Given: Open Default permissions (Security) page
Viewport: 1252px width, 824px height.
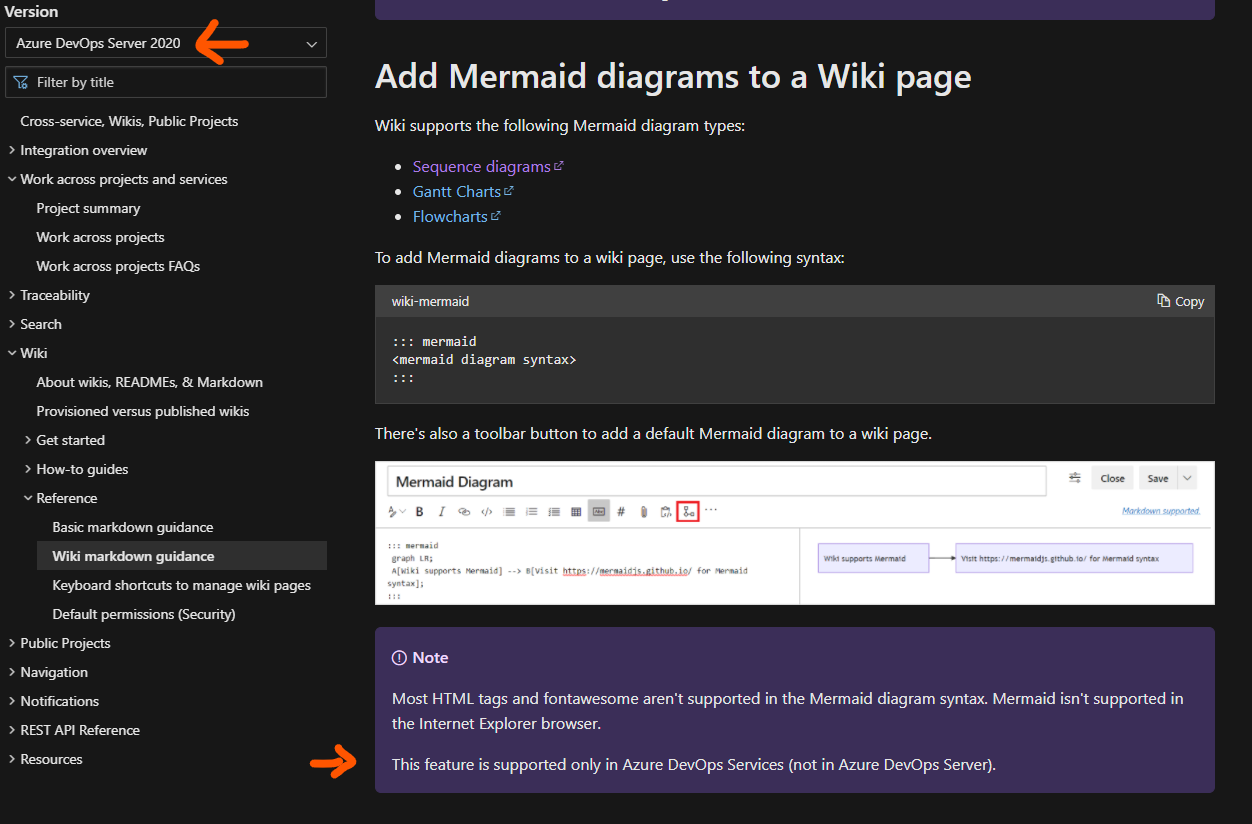Looking at the screenshot, I should pos(144,614).
